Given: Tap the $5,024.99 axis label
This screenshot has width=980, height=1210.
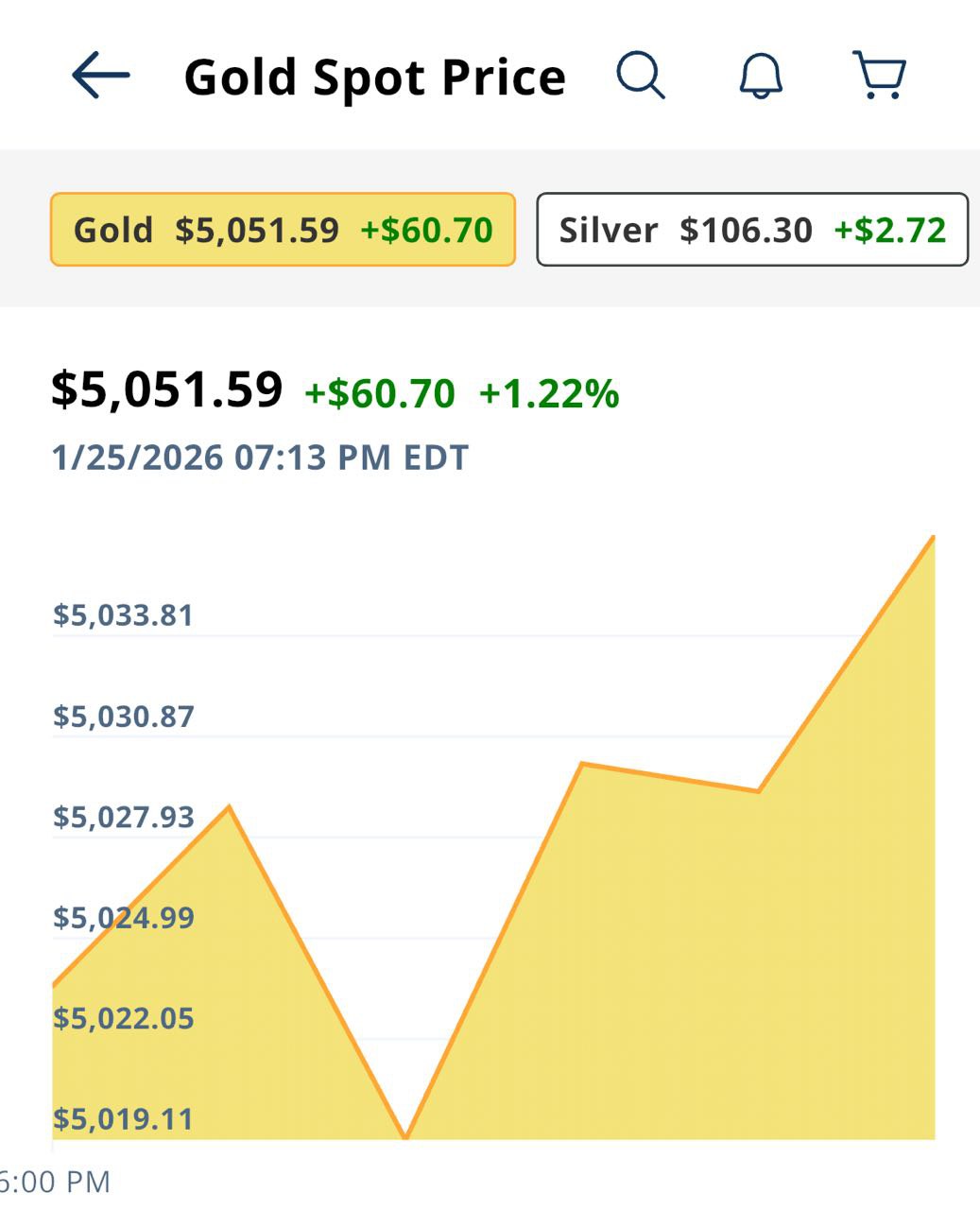Looking at the screenshot, I should click(123, 918).
